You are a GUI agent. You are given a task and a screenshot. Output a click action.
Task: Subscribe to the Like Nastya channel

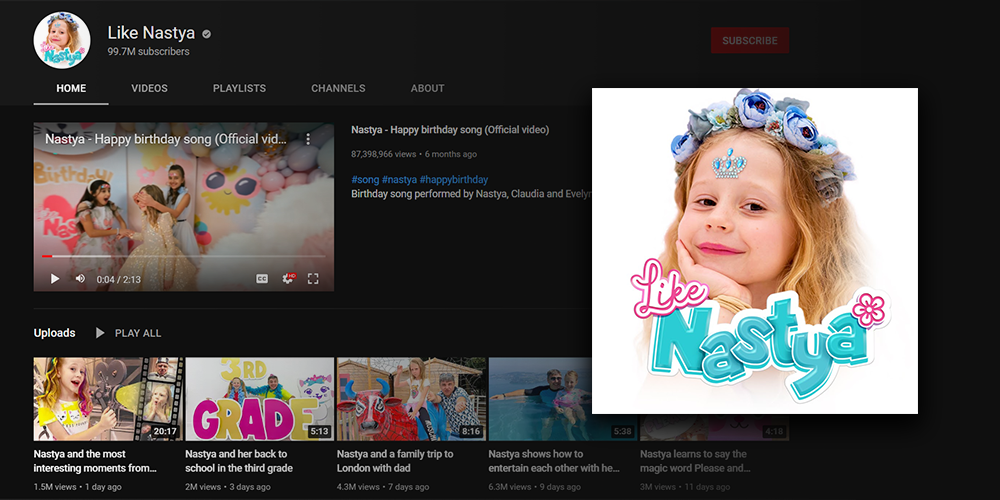[749, 40]
